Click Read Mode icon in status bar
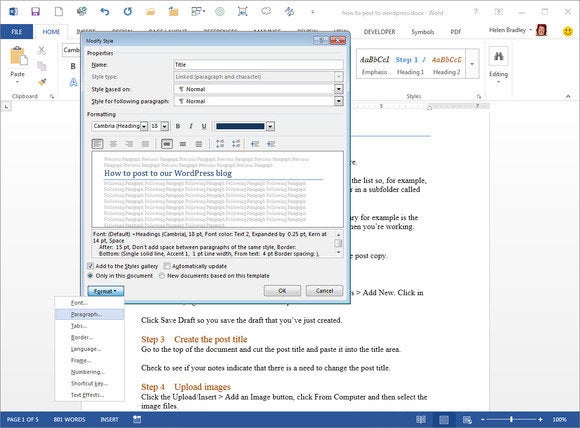This screenshot has width=580, height=428. click(x=421, y=419)
